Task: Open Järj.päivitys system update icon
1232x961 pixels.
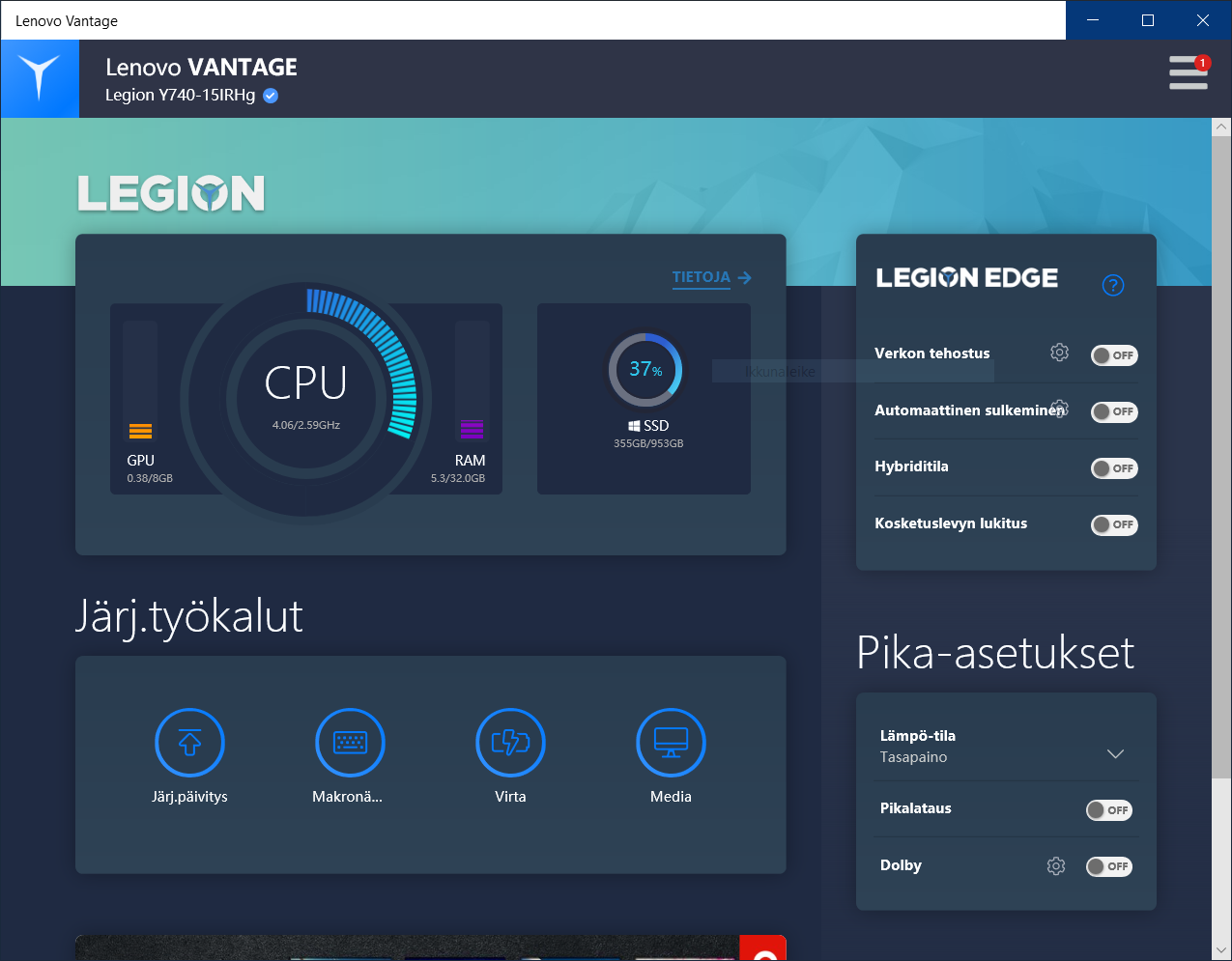Action: 189,743
